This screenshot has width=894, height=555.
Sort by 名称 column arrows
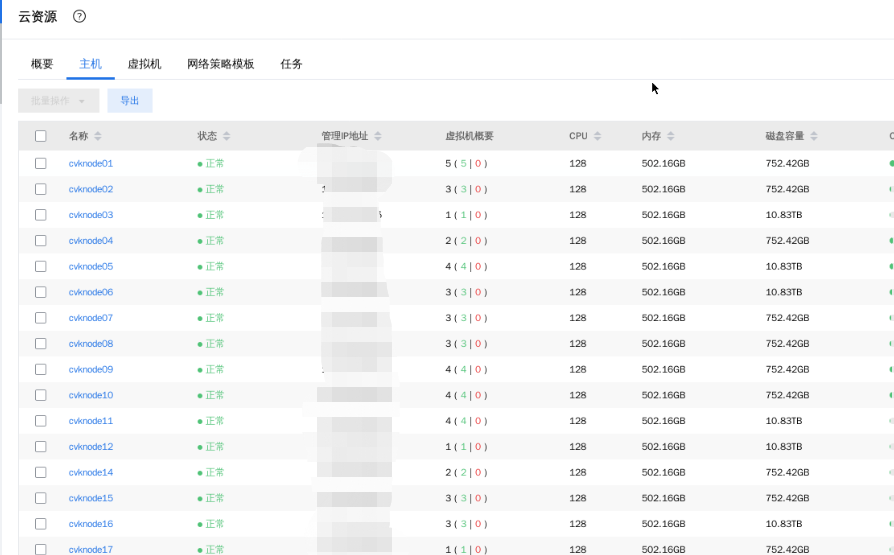point(98,136)
